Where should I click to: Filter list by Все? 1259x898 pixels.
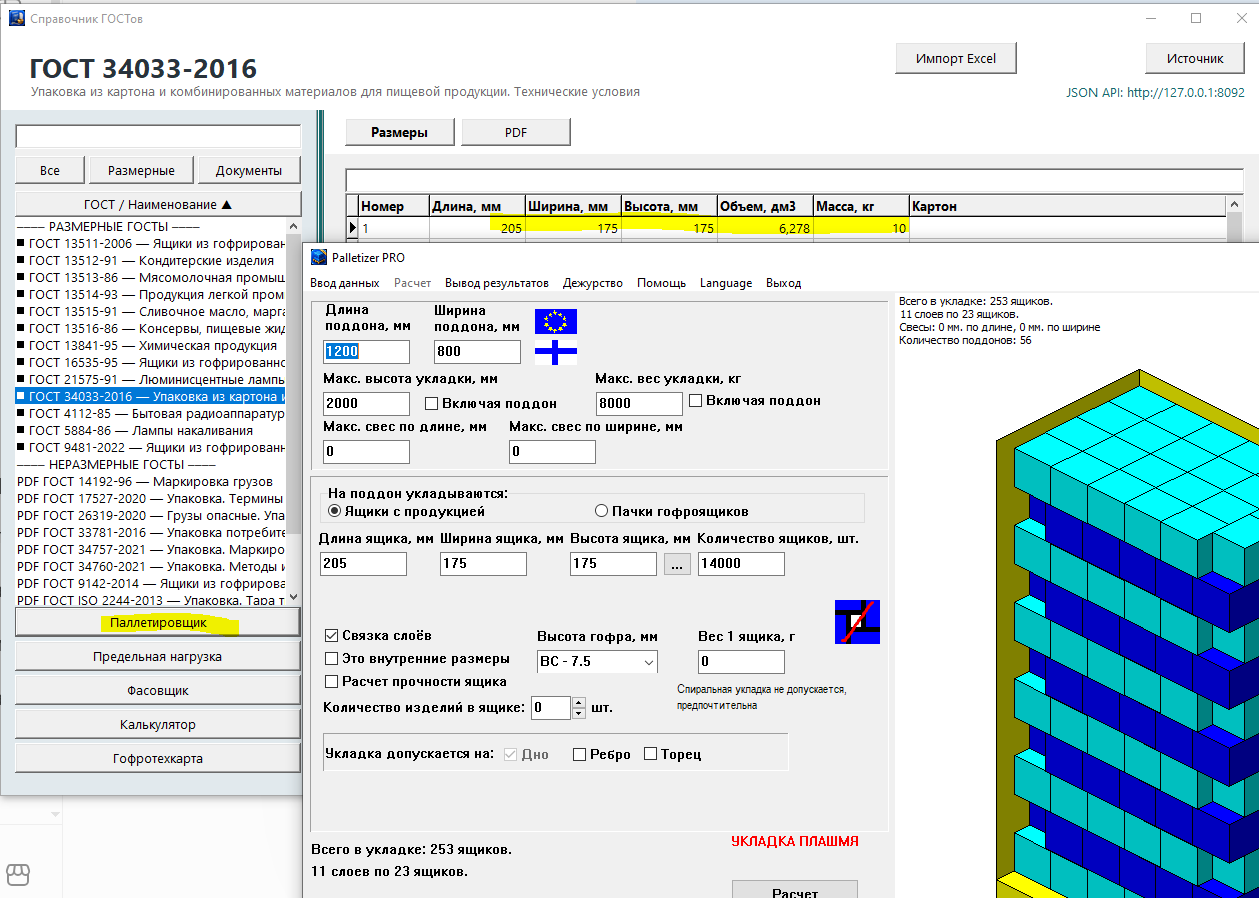(50, 170)
